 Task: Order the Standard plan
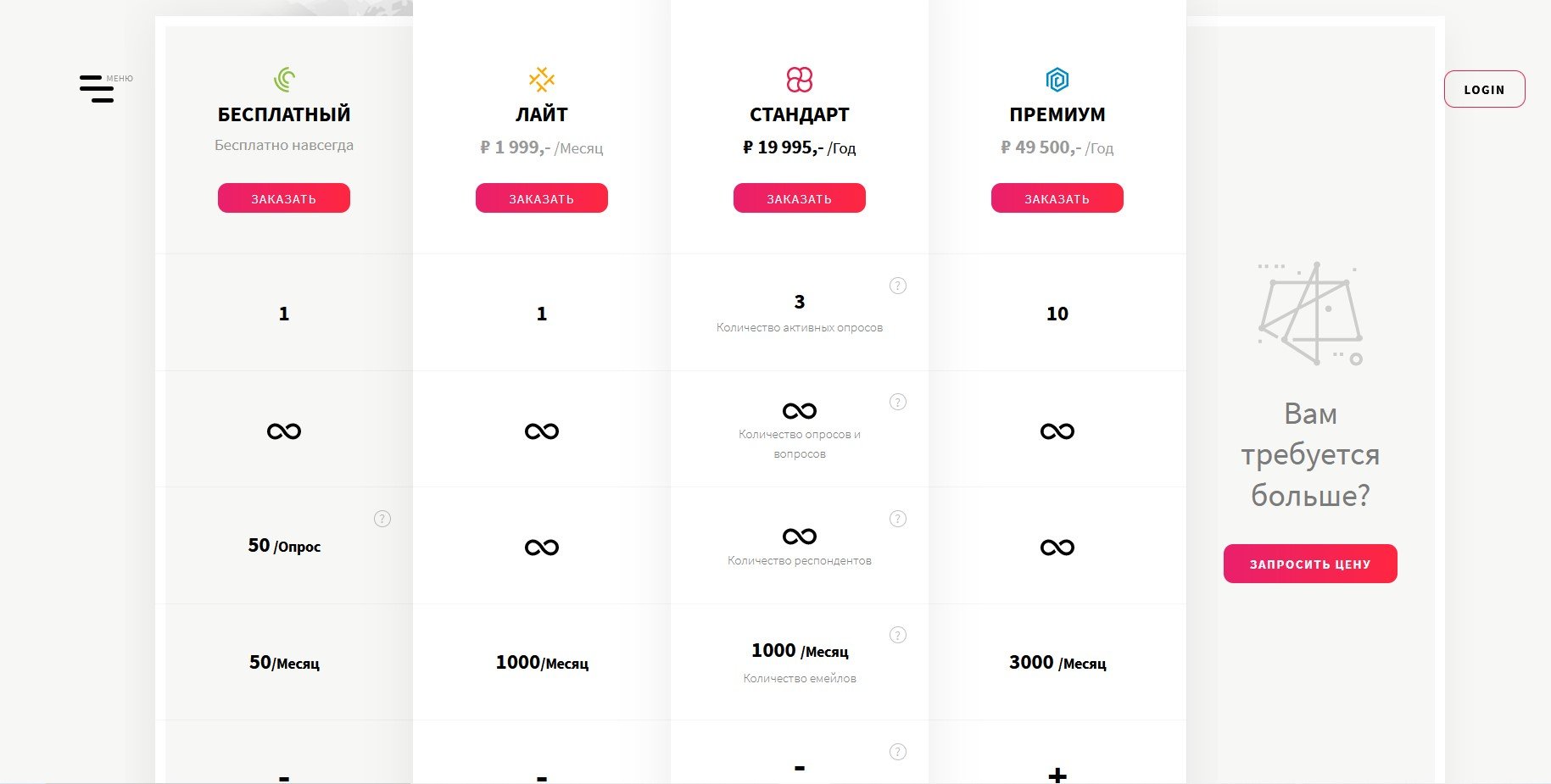point(800,198)
